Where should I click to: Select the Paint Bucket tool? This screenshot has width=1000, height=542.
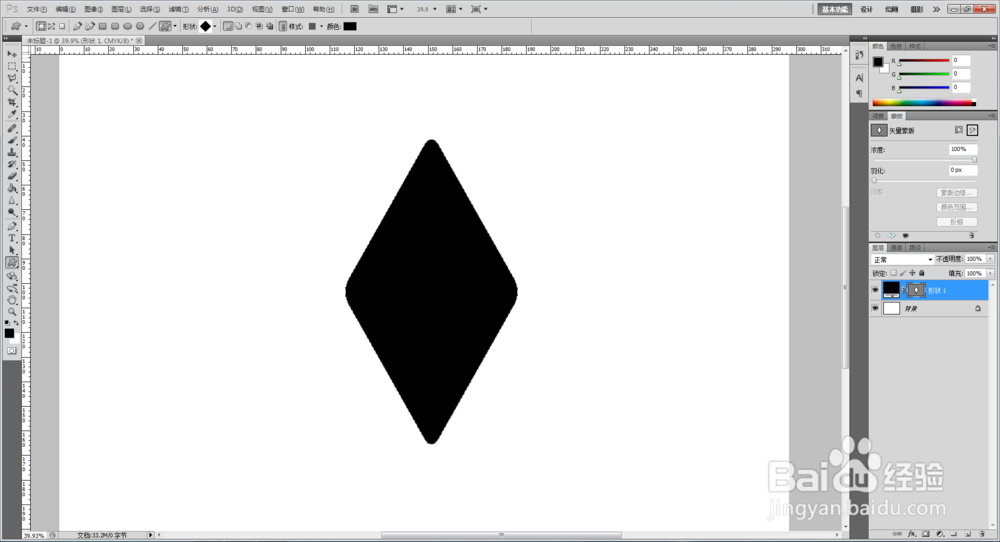tap(11, 189)
